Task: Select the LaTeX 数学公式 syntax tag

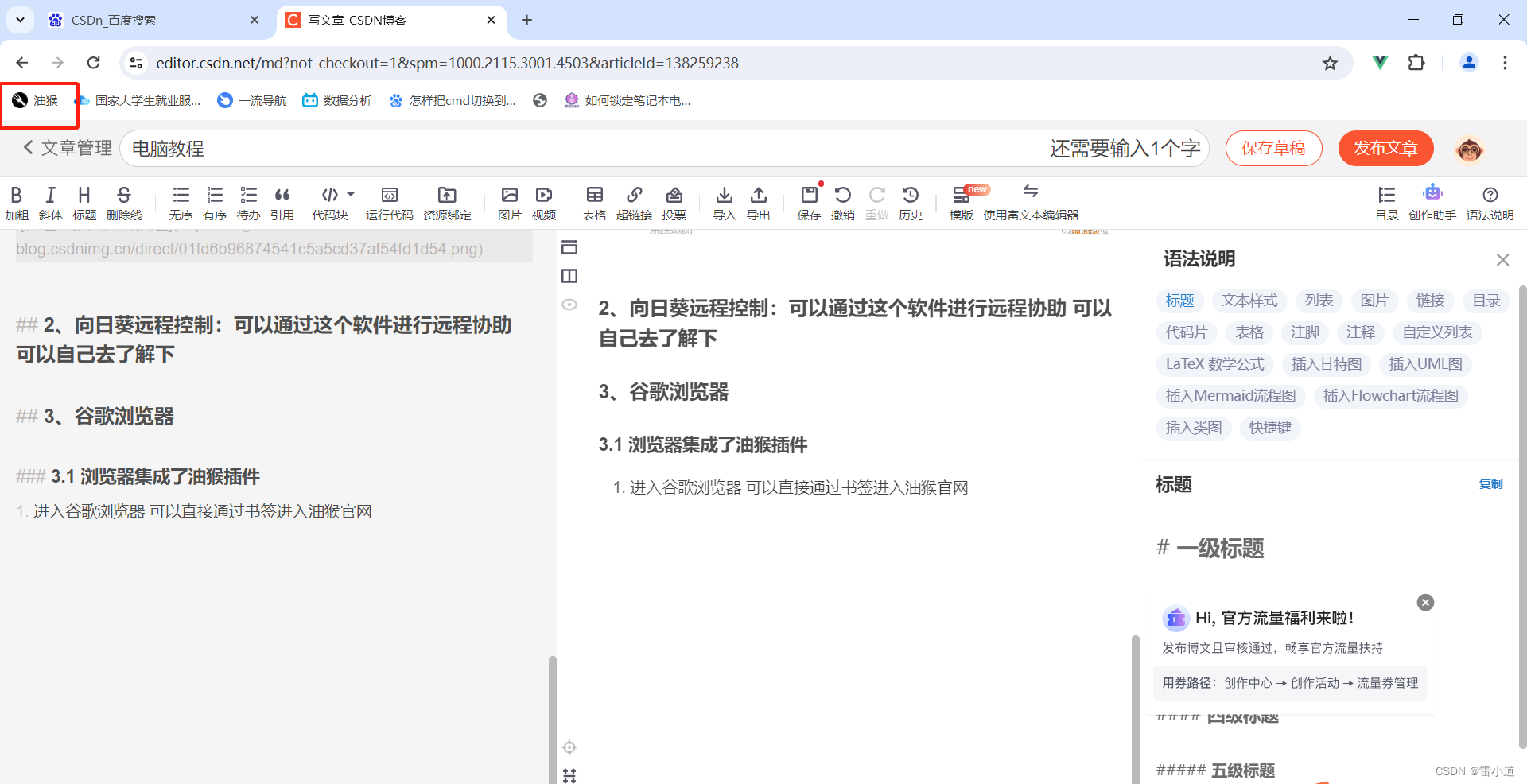Action: point(1215,364)
